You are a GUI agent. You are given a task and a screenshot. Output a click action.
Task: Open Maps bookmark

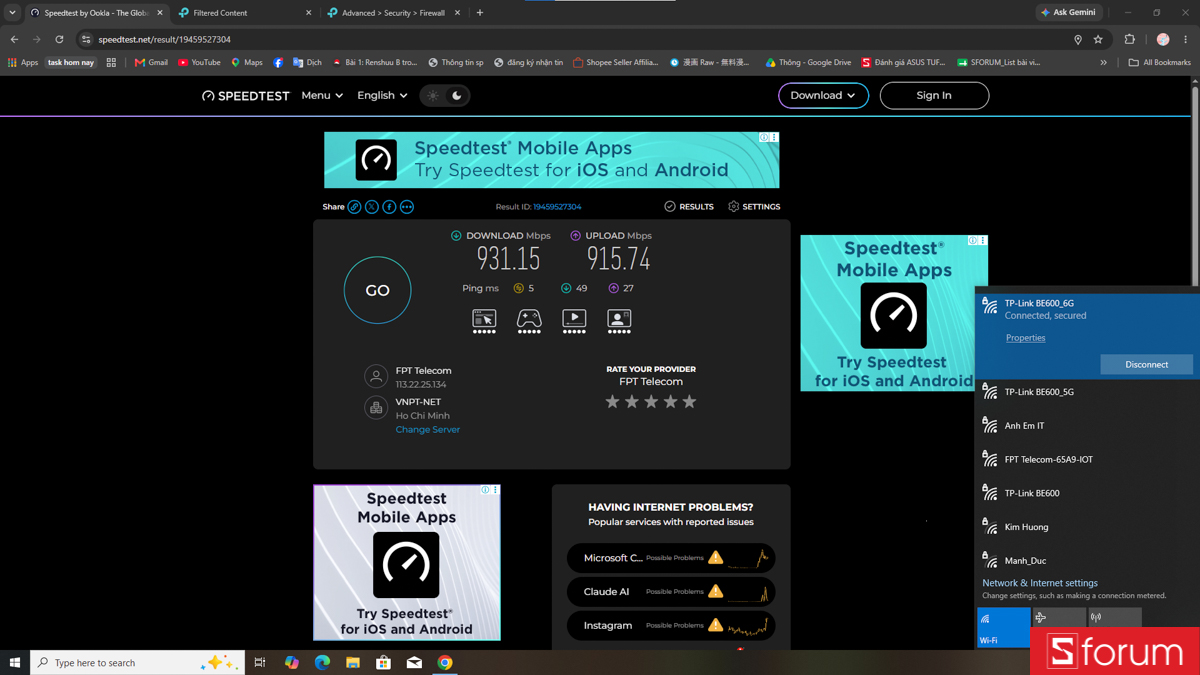pos(247,62)
